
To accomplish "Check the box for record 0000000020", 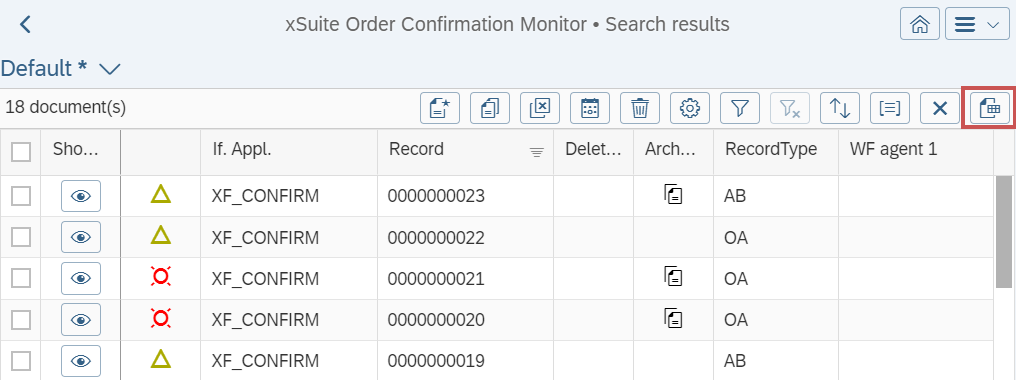I will (21, 320).
